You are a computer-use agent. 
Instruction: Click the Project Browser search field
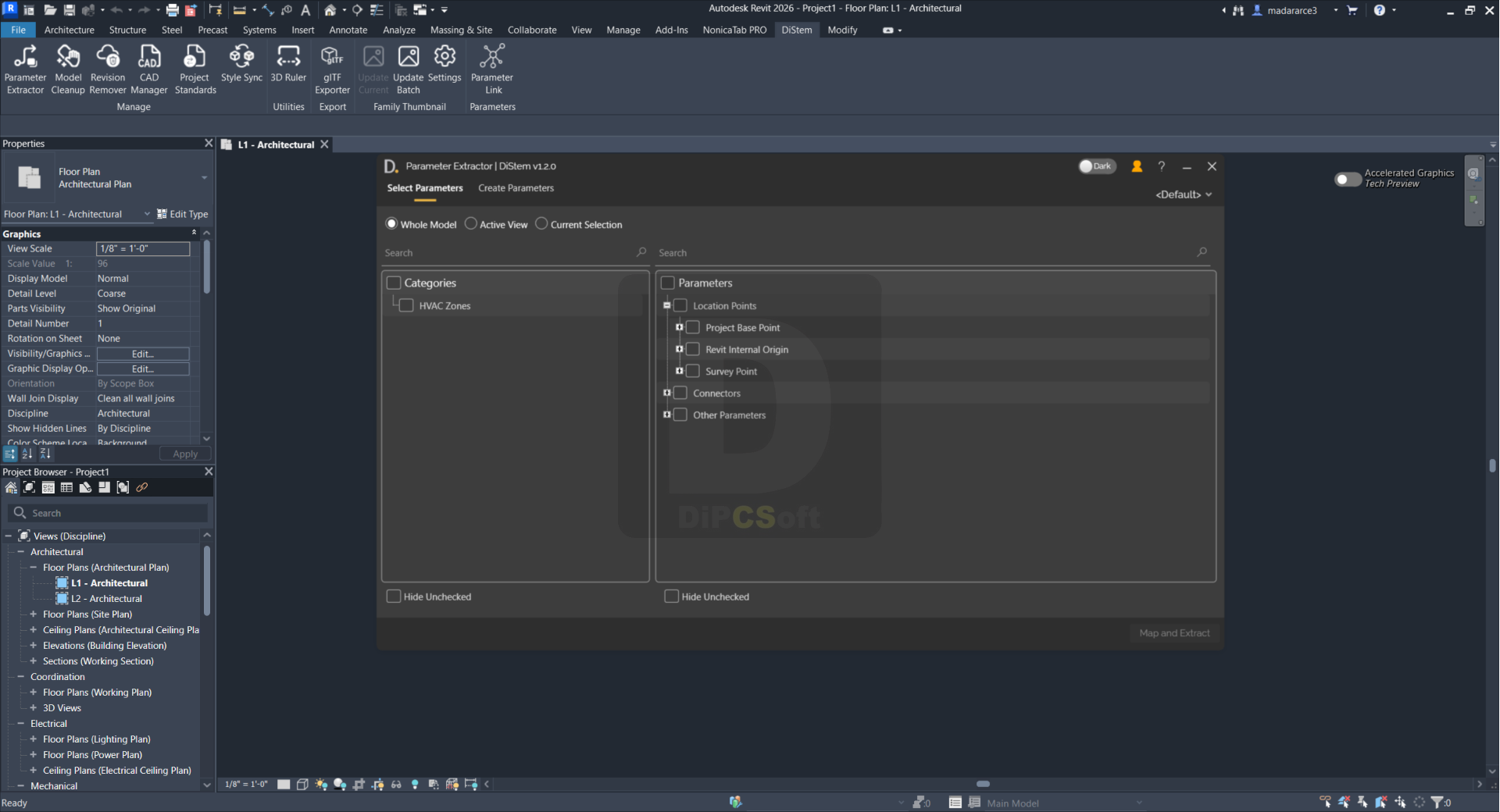coord(108,513)
